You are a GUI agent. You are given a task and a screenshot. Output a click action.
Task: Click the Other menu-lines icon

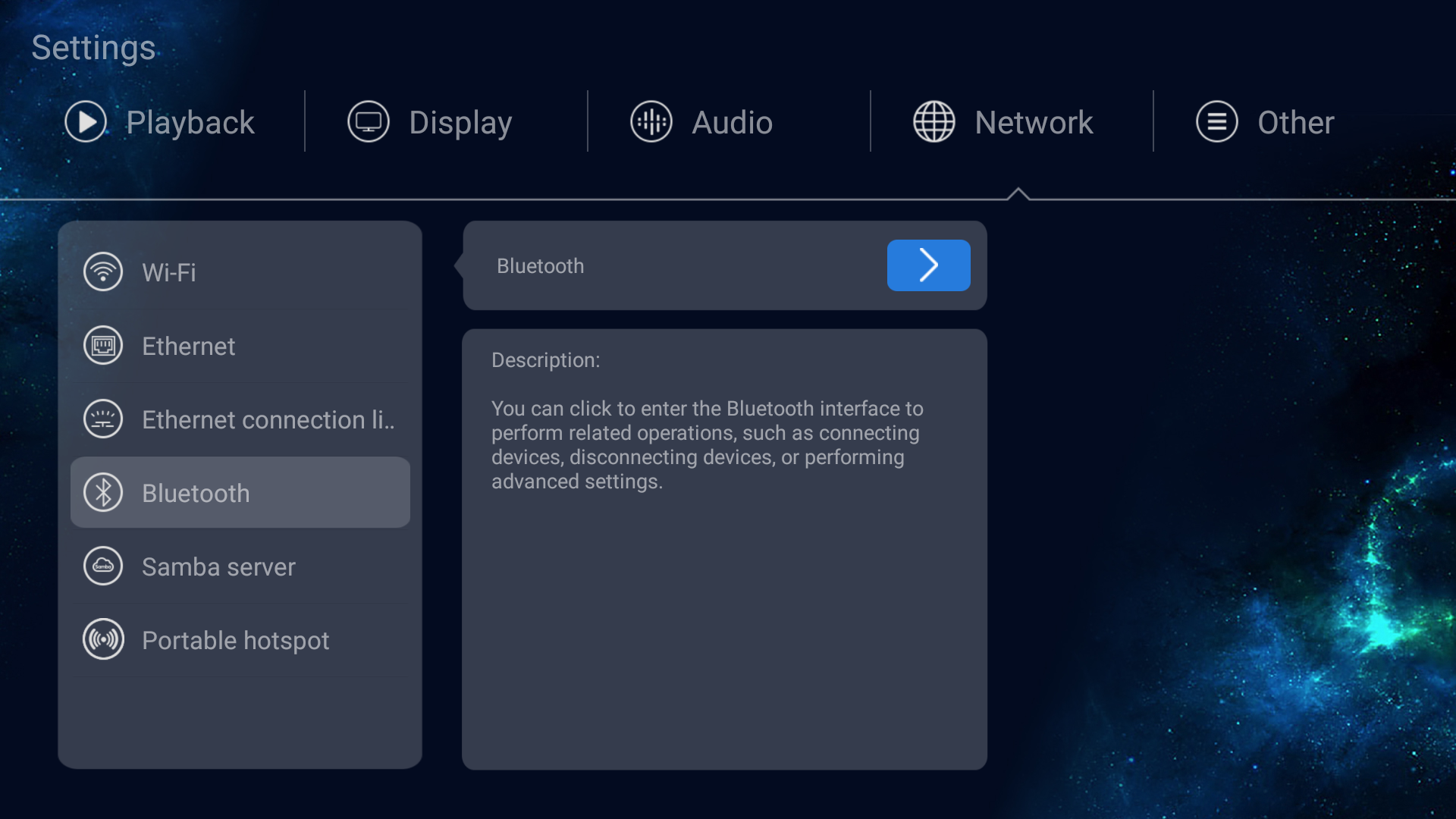coord(1217,121)
